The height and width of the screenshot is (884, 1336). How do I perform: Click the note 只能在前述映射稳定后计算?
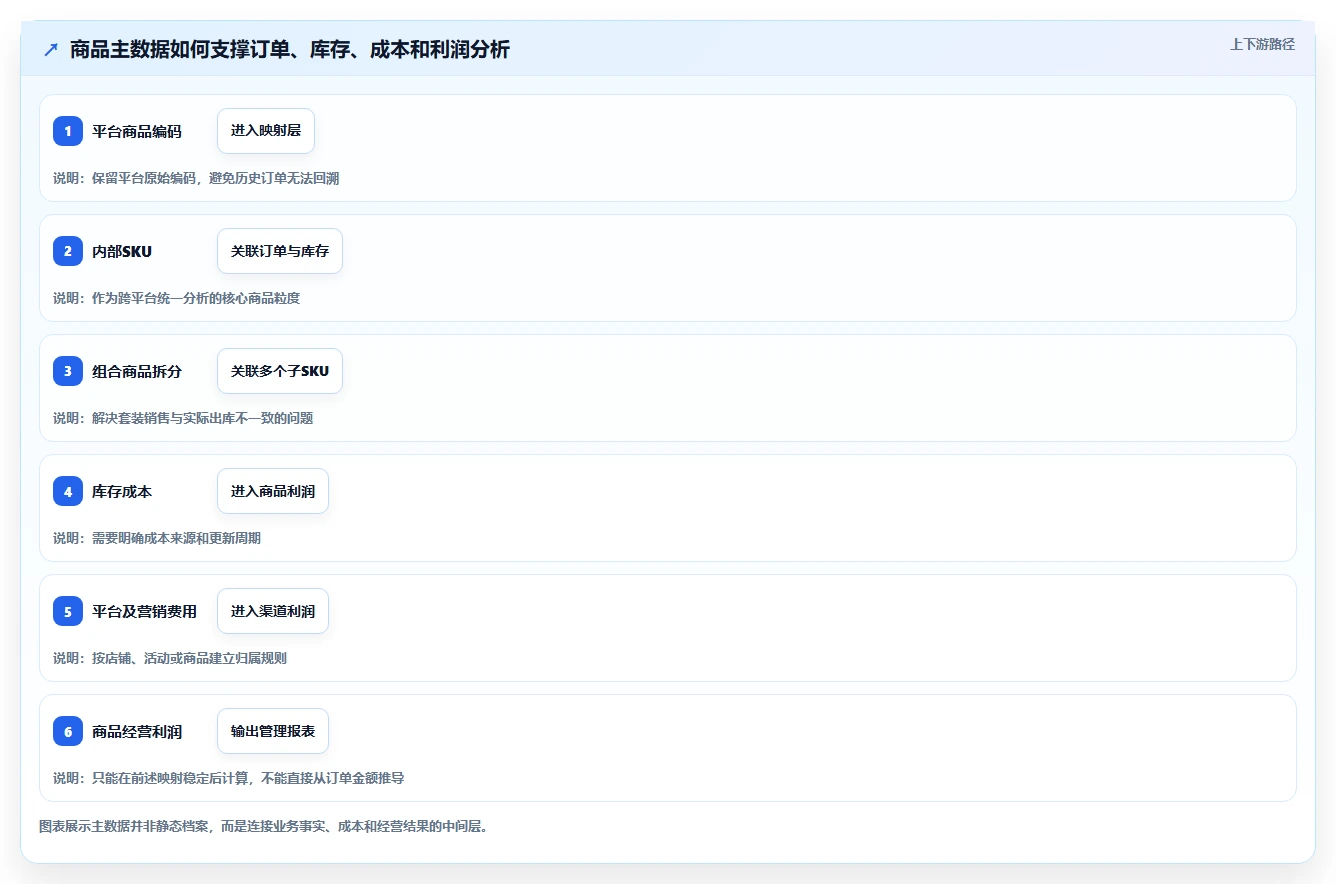(170, 778)
